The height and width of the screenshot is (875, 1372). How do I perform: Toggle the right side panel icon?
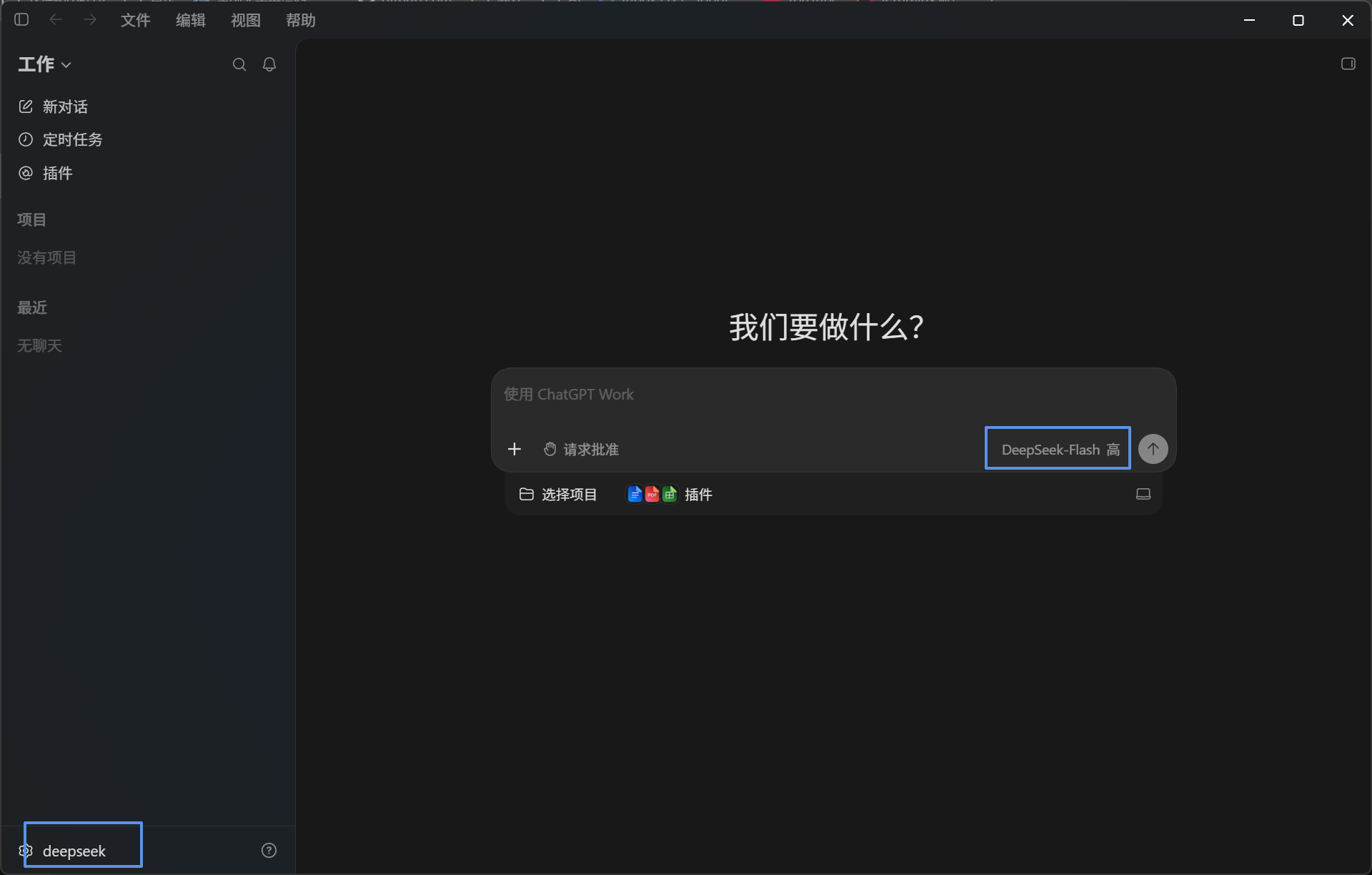(1348, 64)
